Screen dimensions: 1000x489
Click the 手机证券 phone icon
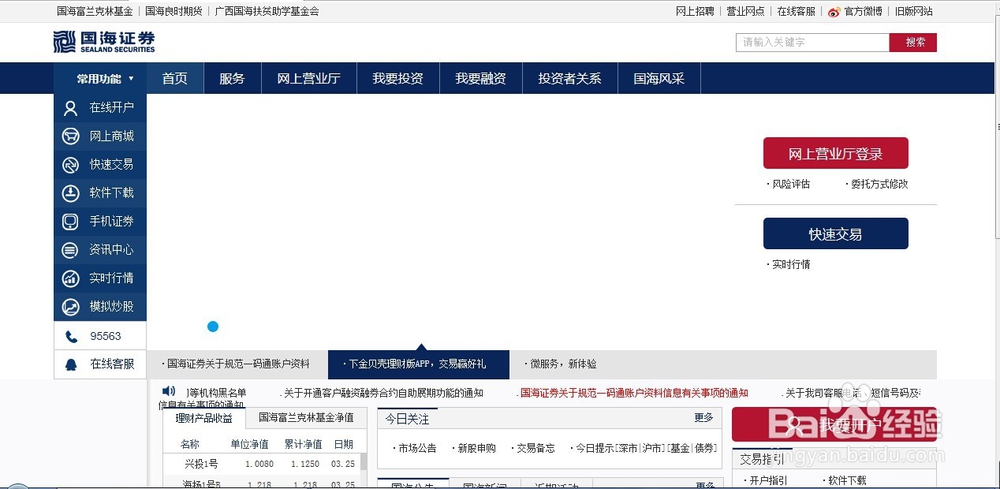click(70, 222)
